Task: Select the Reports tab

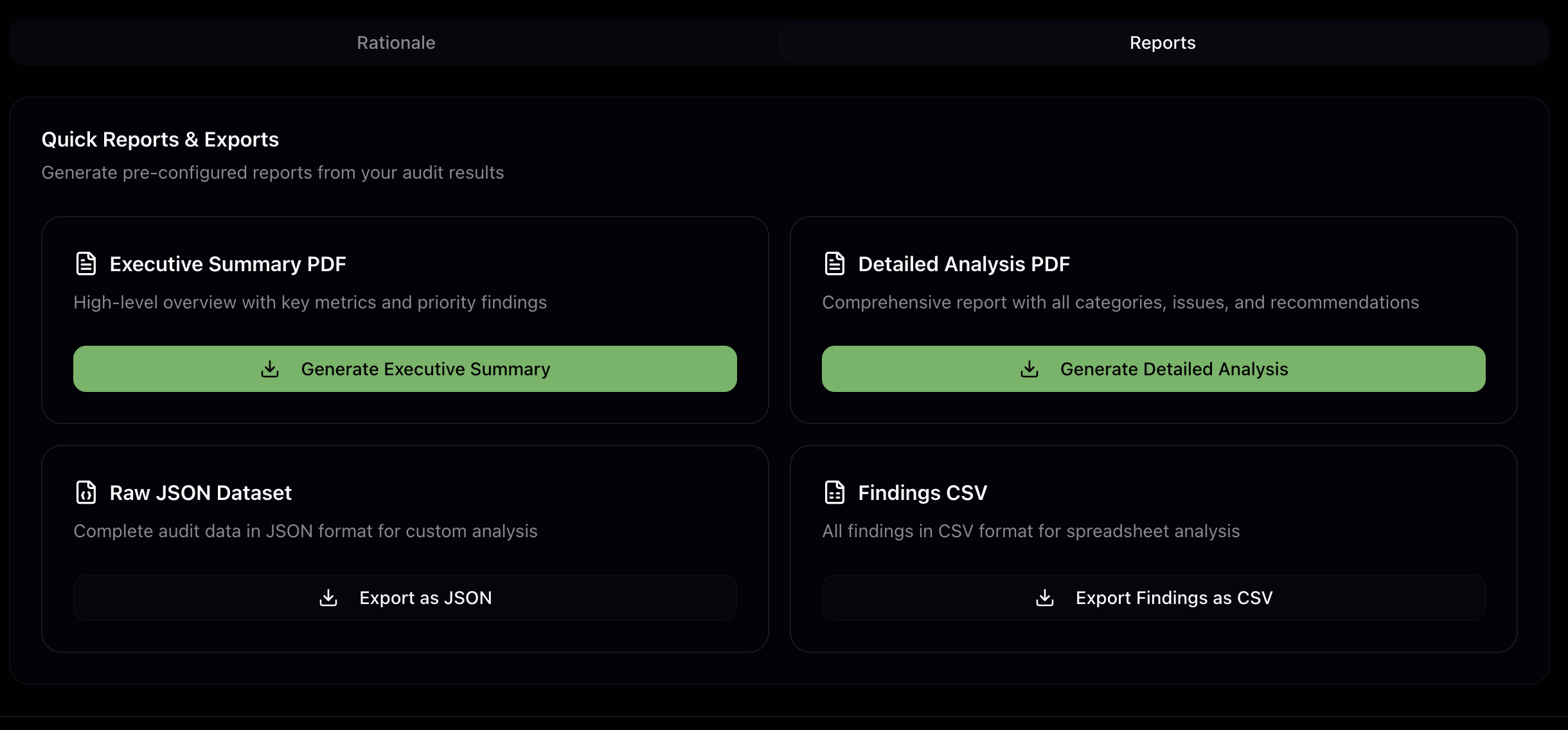Action: (x=1162, y=42)
